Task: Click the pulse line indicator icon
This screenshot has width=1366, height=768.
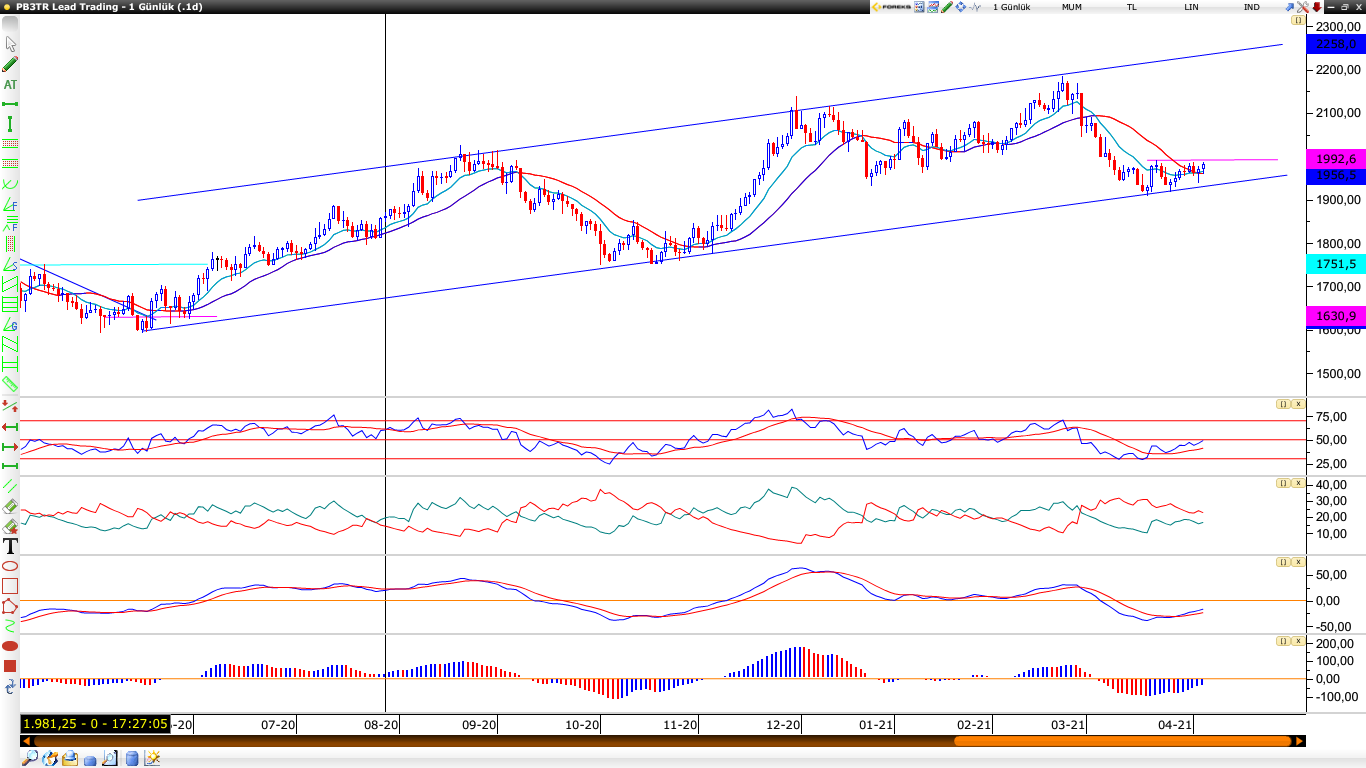Action: (975, 7)
